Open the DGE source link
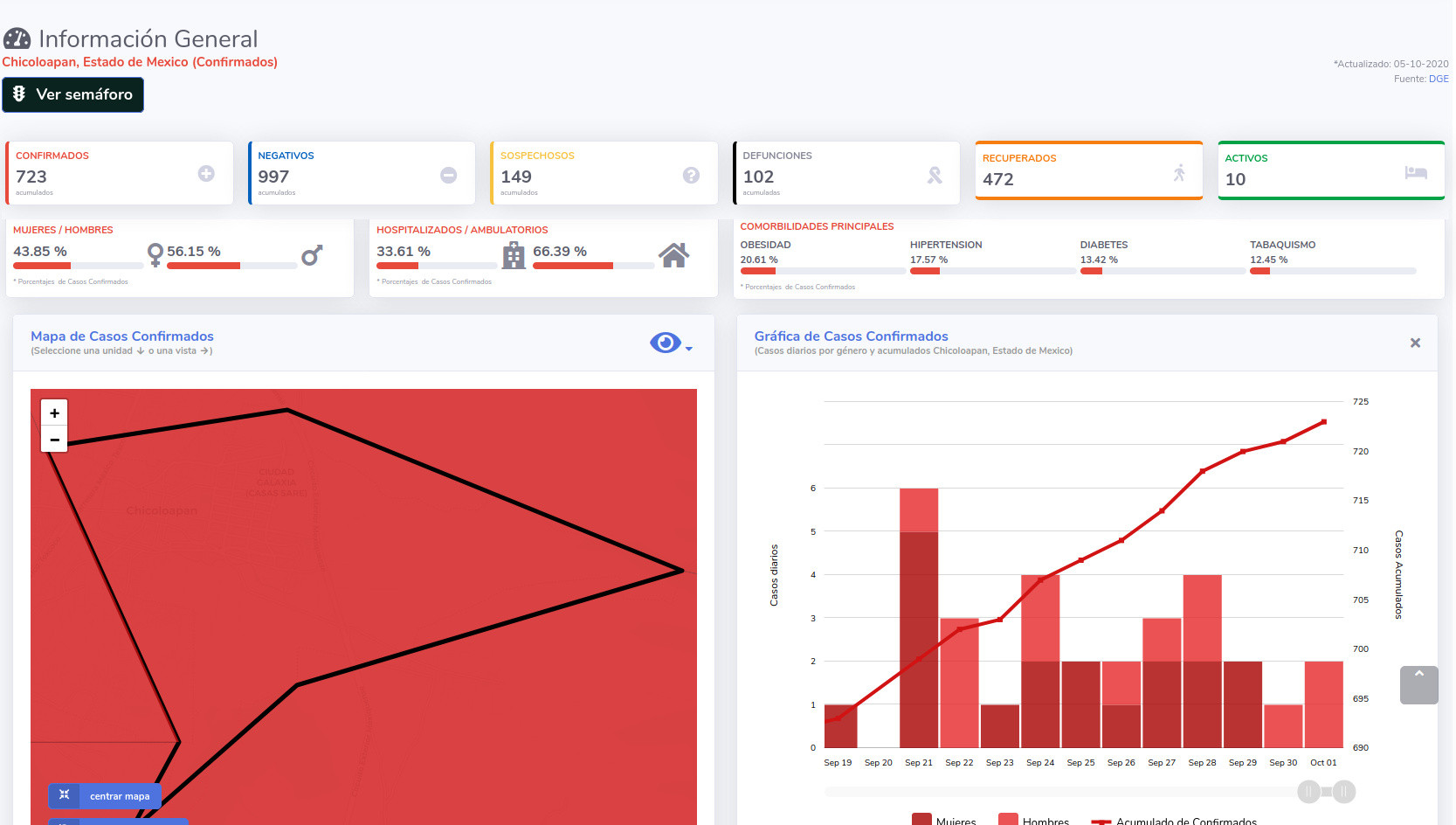 tap(1439, 79)
